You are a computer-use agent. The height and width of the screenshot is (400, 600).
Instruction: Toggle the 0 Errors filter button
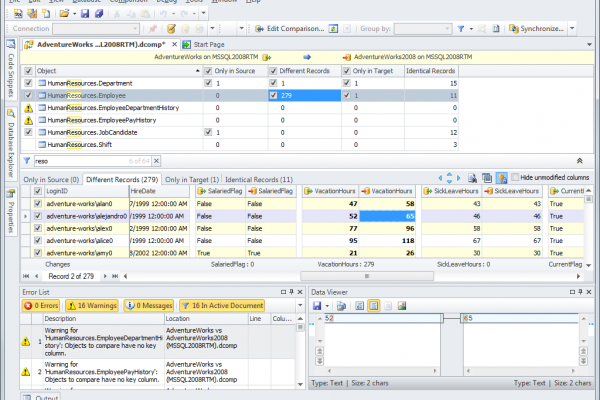click(41, 305)
